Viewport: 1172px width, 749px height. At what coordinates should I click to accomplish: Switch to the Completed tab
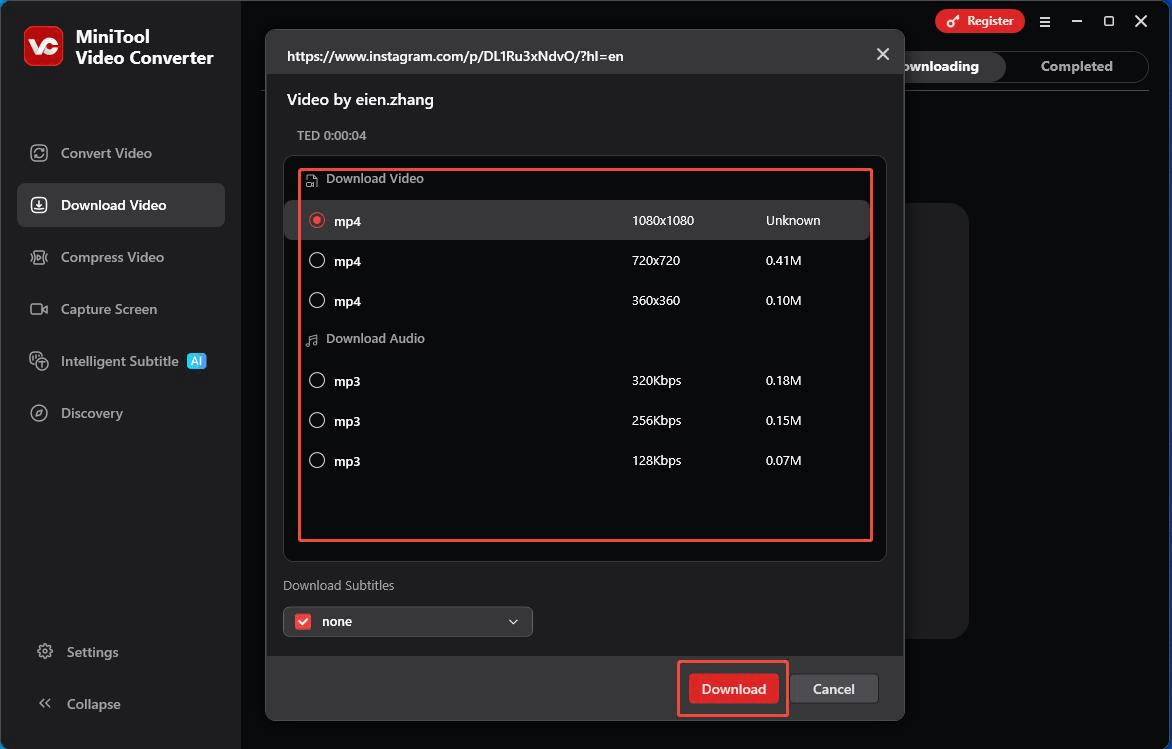1076,67
